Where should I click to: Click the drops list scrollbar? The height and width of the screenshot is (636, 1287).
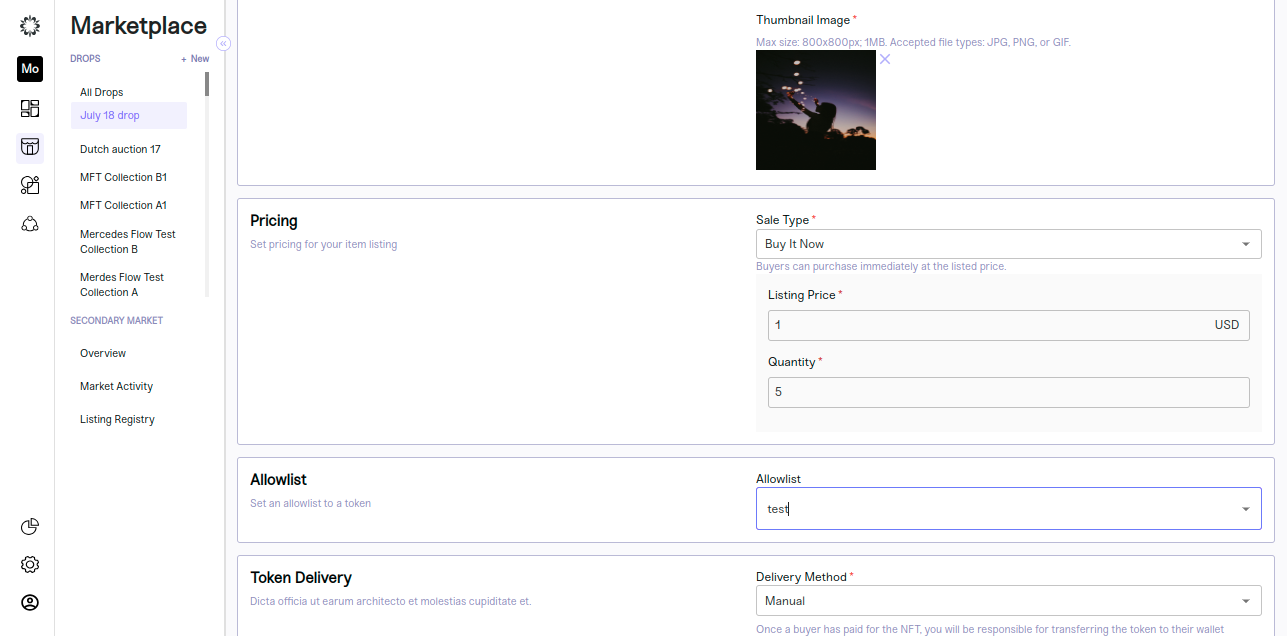[207, 84]
